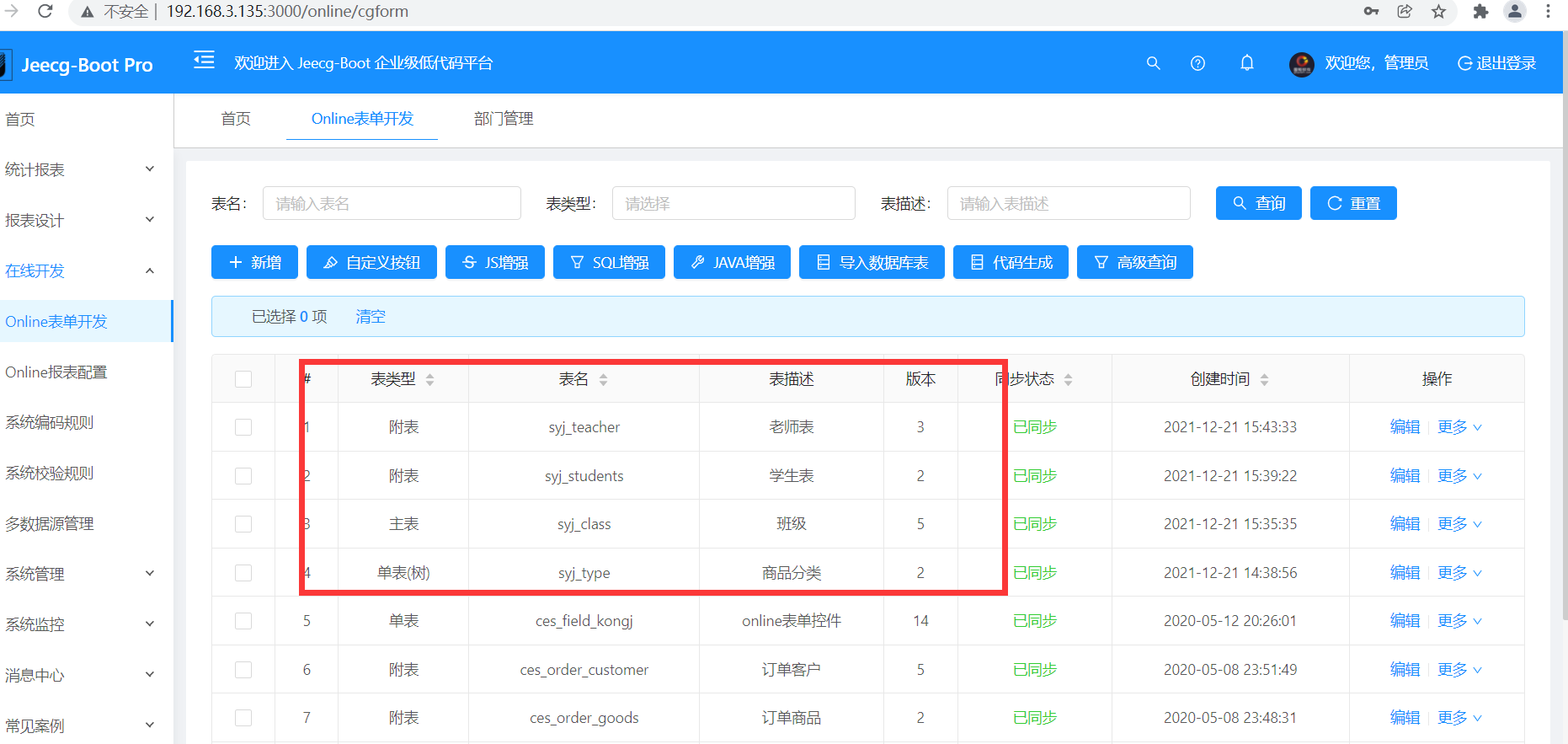Toggle the select-all checkbox in table header

click(243, 379)
